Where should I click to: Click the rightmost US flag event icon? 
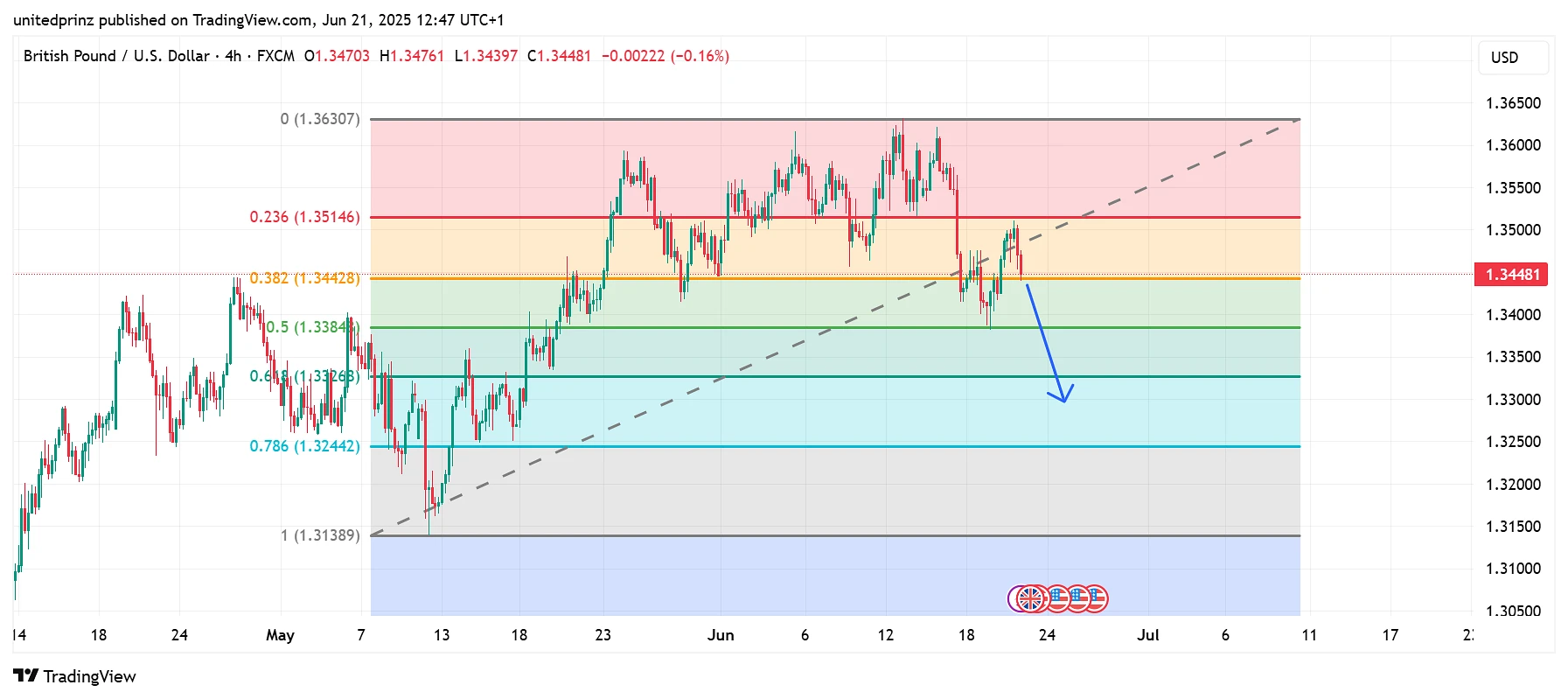tap(1097, 598)
